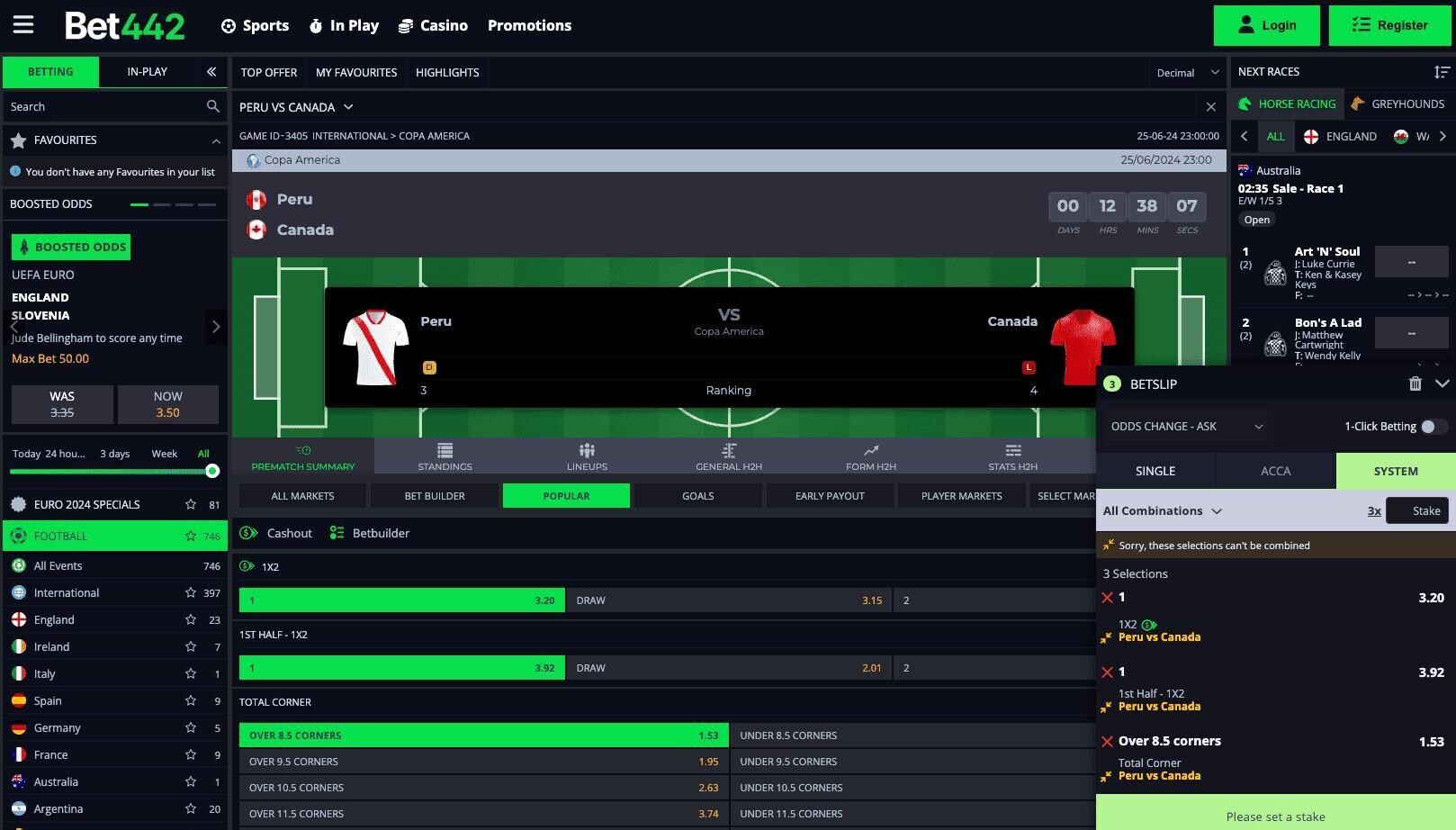The image size is (1456, 830).
Task: Toggle the 1-Click Betting switch
Action: [x=1433, y=427]
